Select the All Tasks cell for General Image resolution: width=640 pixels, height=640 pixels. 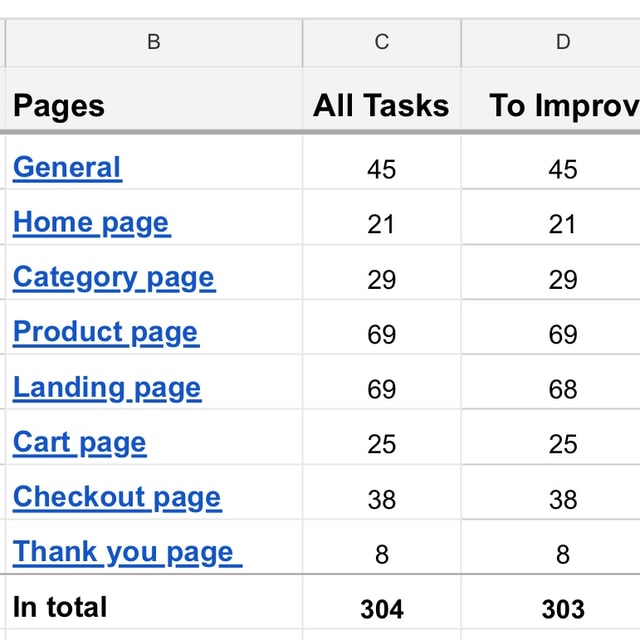[x=381, y=168]
